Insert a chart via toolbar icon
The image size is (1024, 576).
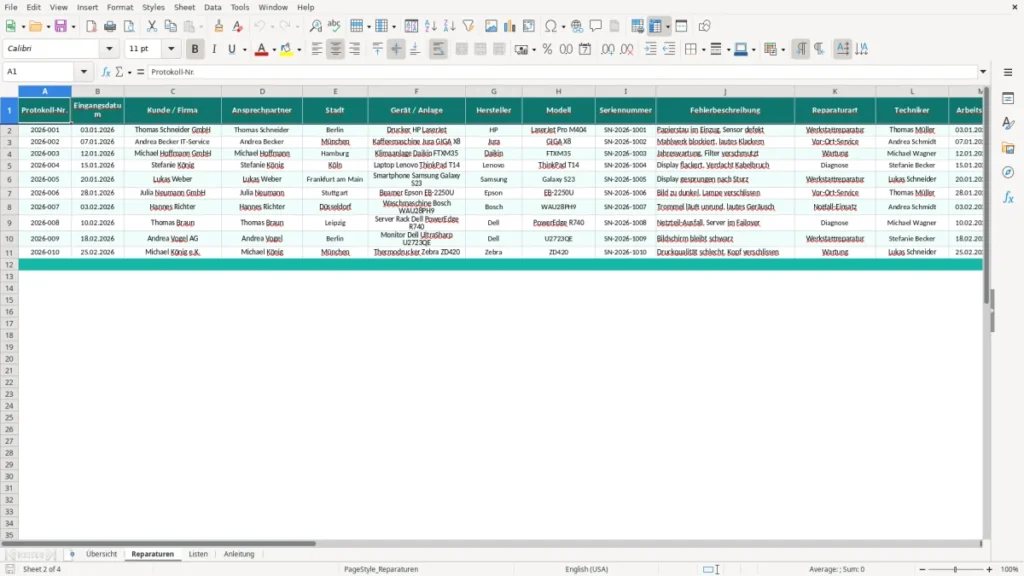510,26
